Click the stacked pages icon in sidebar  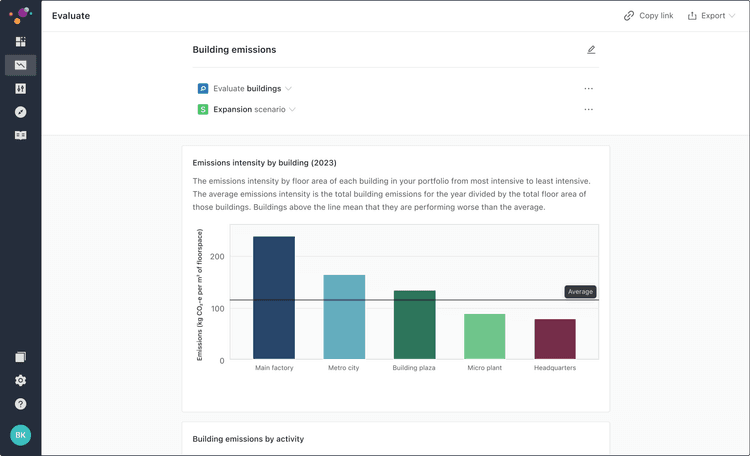click(x=20, y=357)
